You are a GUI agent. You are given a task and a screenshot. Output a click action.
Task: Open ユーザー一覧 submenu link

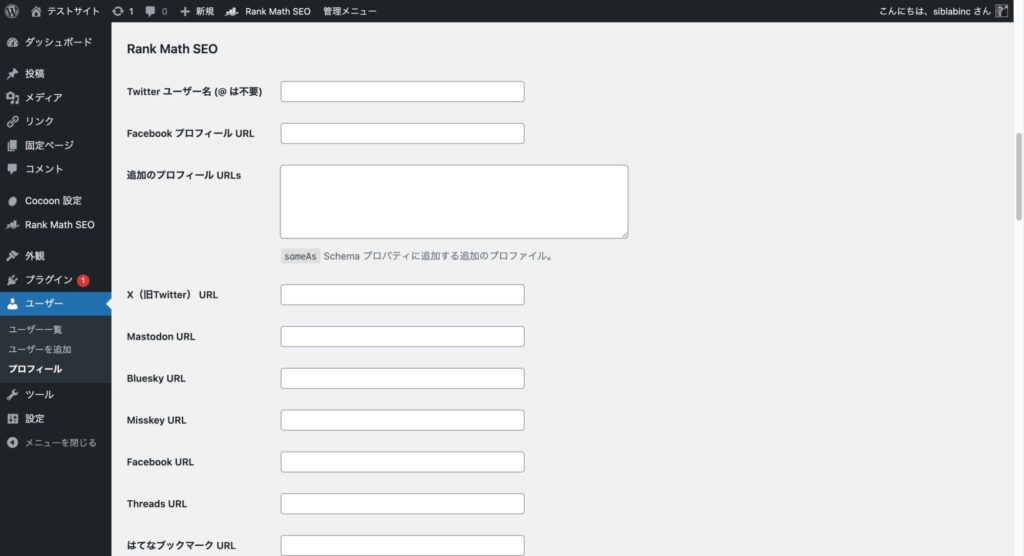(x=35, y=329)
